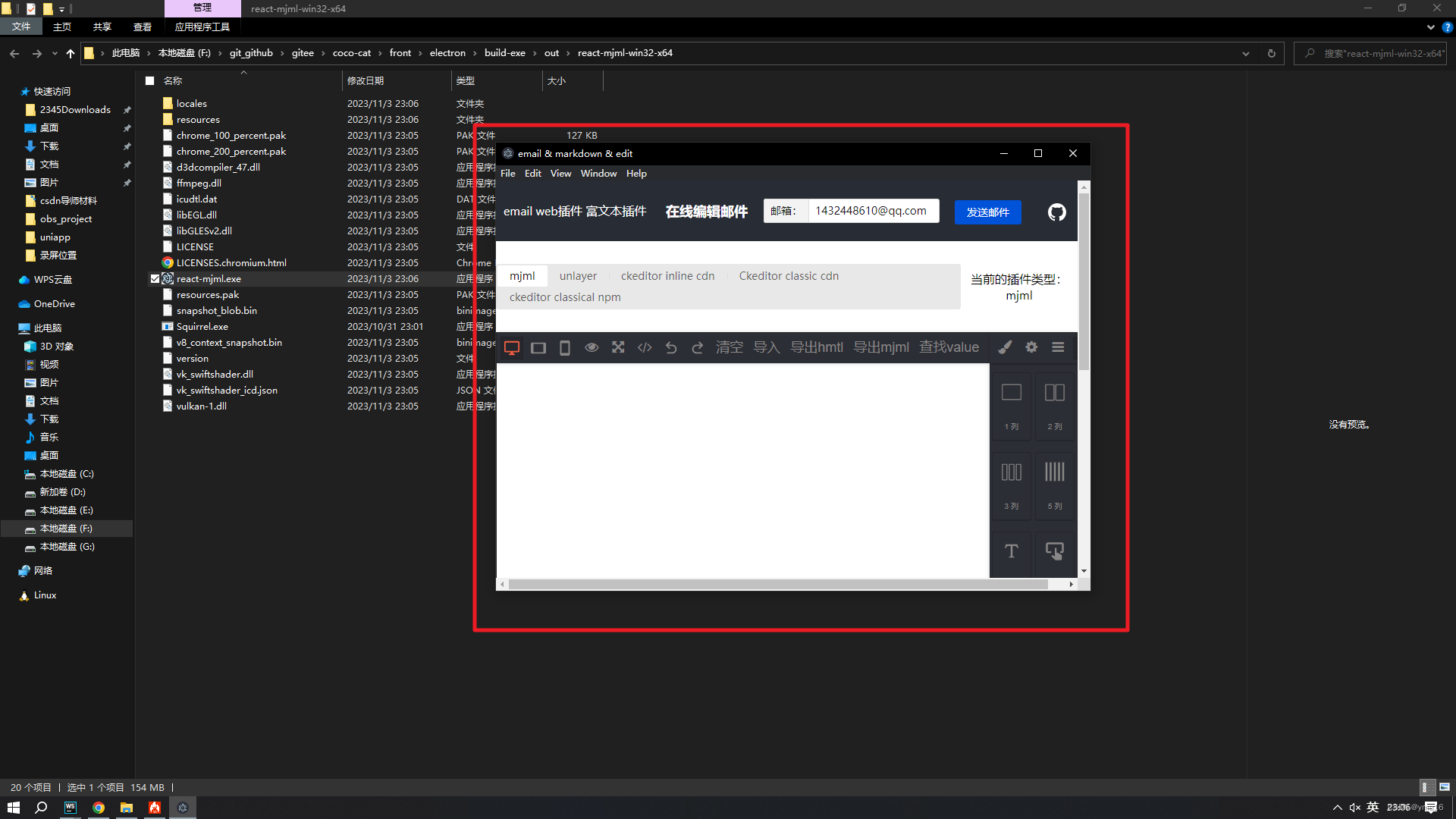This screenshot has height=819, width=1456.
Task: Click the undo arrow icon
Action: (x=671, y=347)
